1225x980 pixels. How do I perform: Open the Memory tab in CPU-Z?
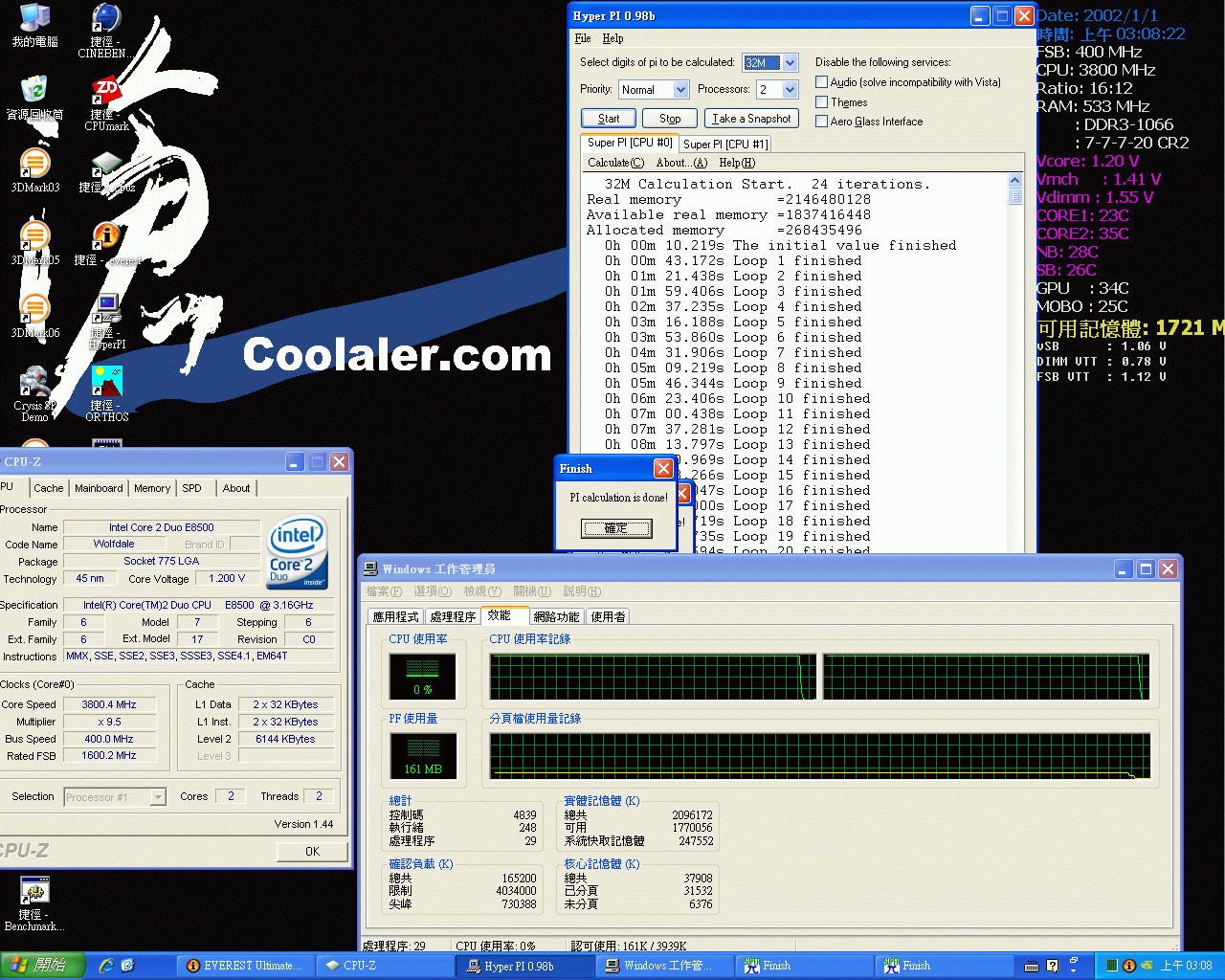[x=152, y=488]
